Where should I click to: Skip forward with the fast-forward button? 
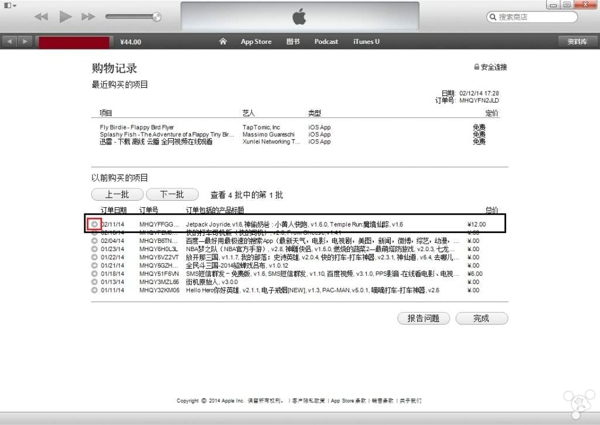(x=88, y=17)
